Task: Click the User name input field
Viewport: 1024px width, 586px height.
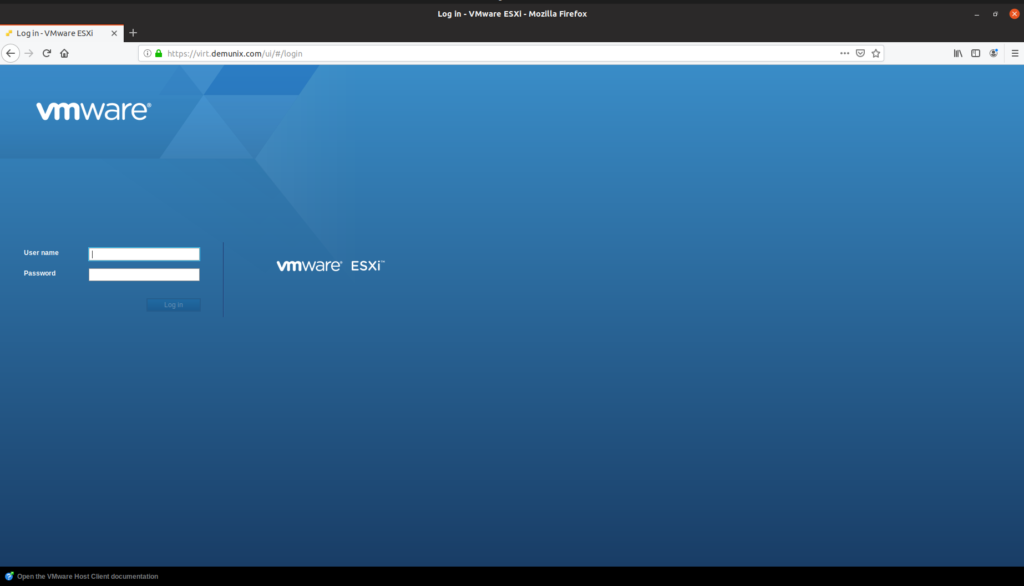Action: [x=144, y=254]
